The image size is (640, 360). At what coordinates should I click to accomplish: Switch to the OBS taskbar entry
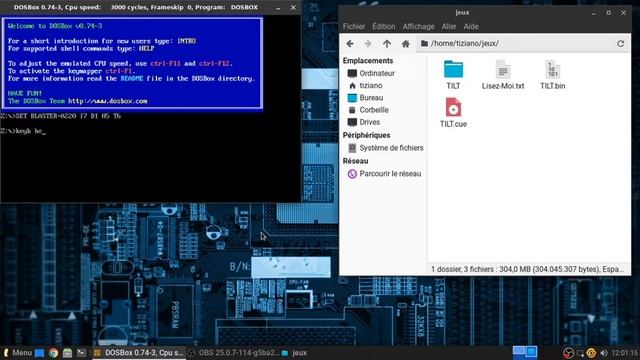(233, 353)
